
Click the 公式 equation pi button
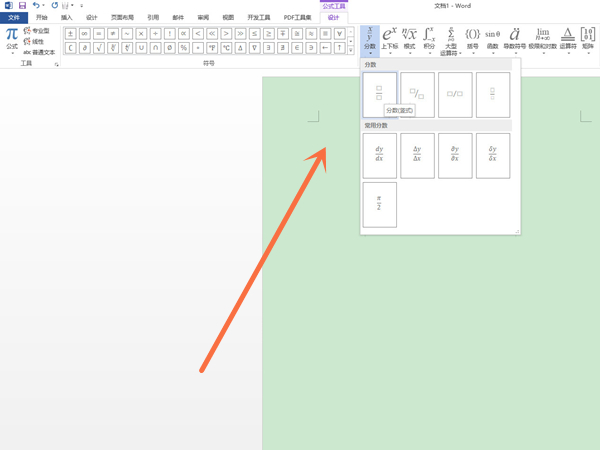pos(11,38)
